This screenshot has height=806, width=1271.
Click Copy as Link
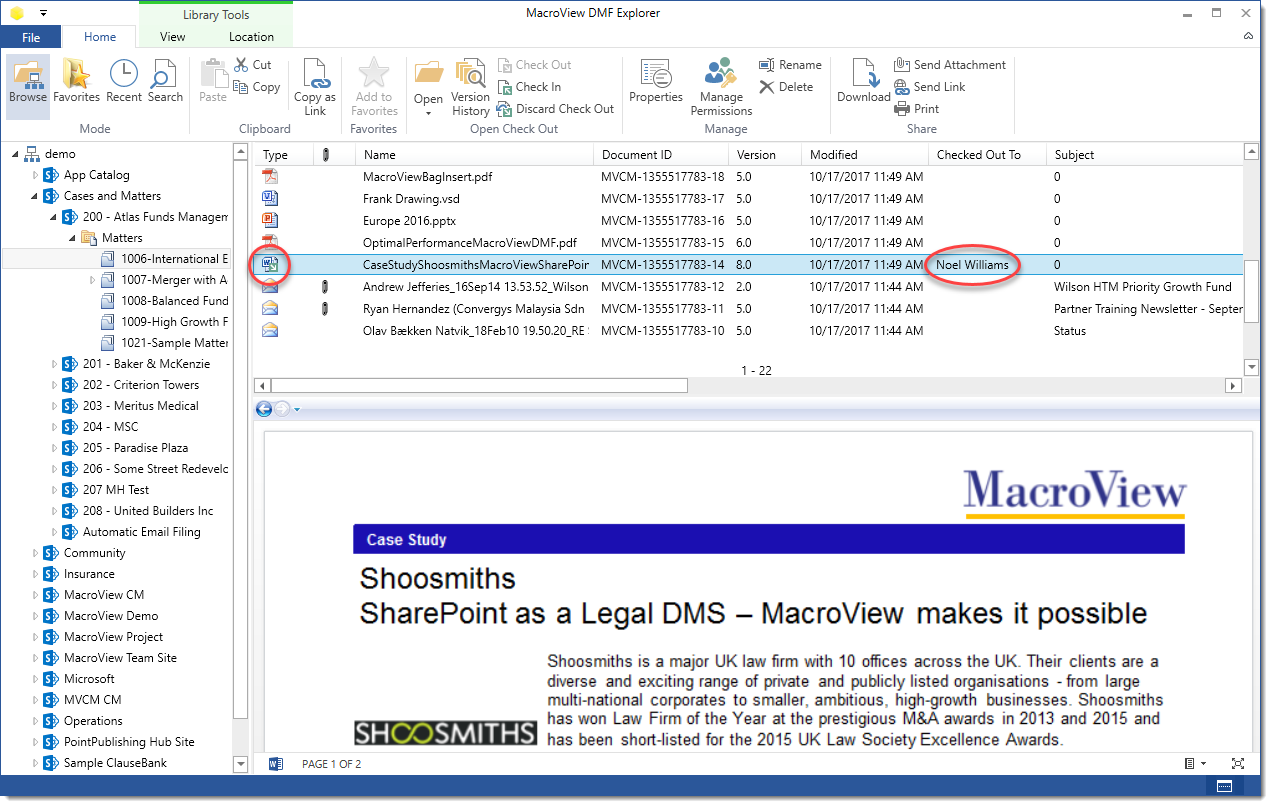[315, 87]
